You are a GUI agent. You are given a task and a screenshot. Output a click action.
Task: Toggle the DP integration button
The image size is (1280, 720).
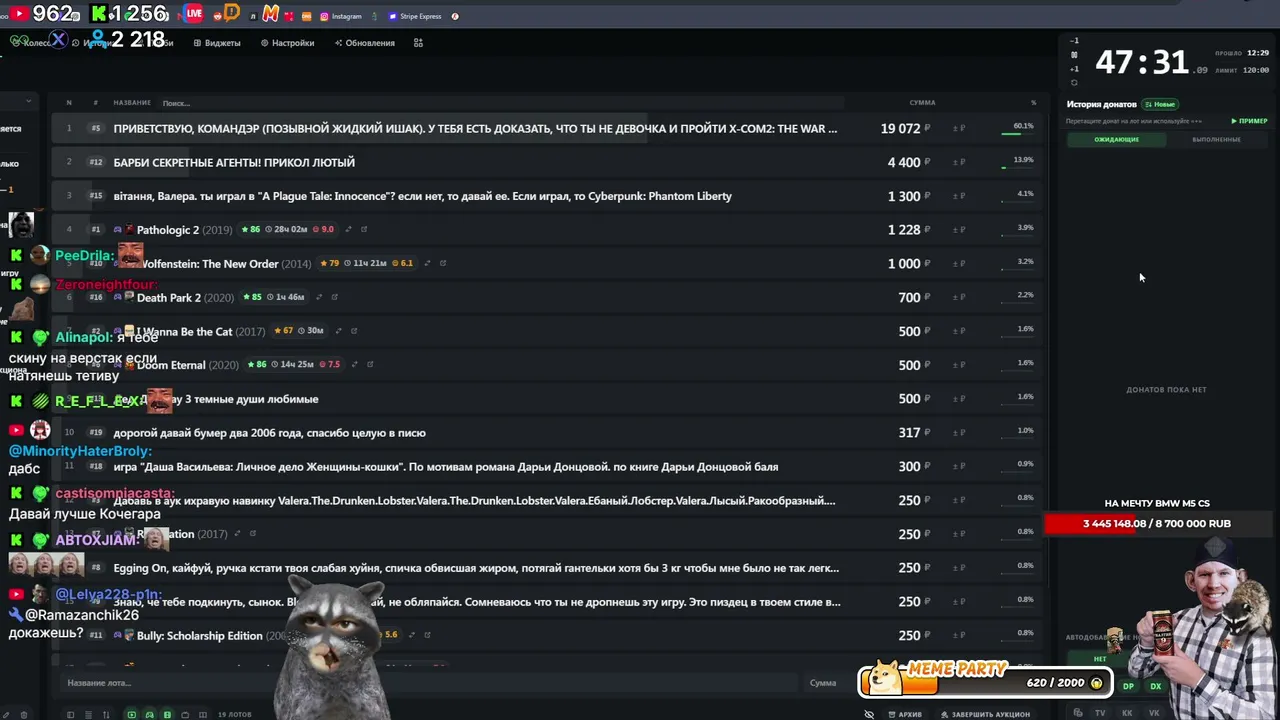[x=1128, y=687]
